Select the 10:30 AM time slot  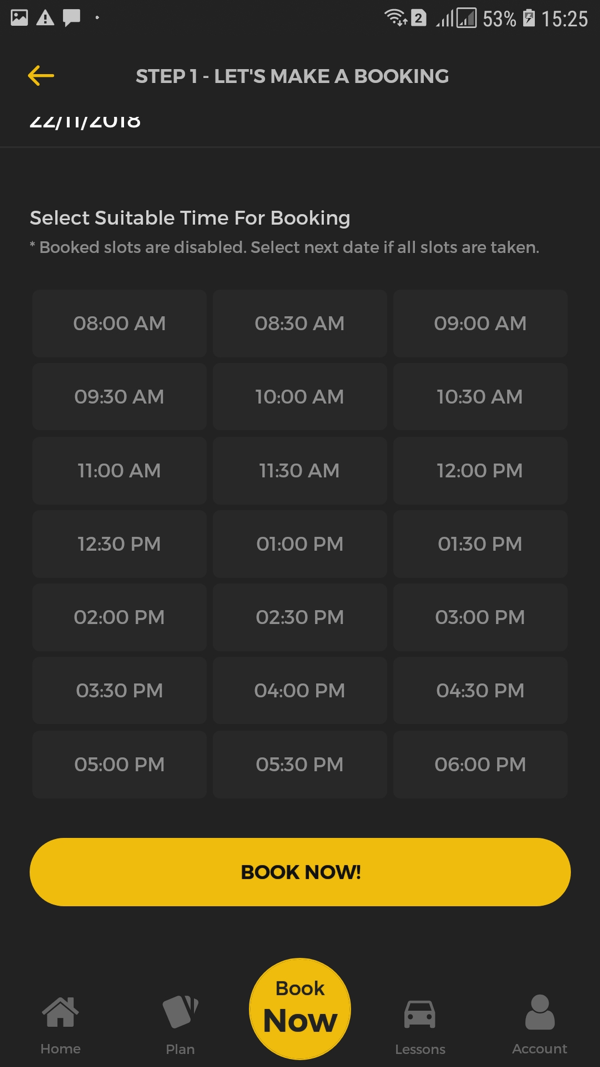tap(480, 397)
